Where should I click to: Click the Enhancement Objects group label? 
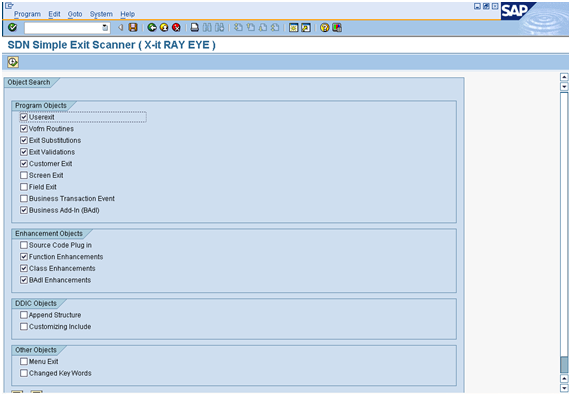tap(49, 233)
